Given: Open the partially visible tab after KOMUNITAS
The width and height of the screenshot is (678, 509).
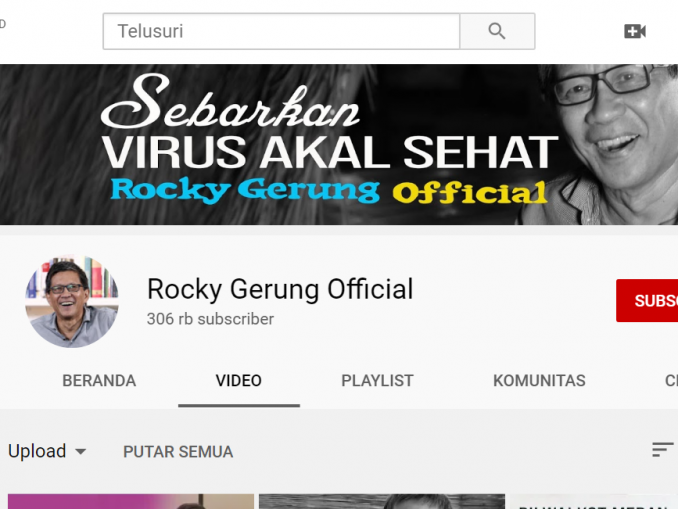Looking at the screenshot, I should pos(671,381).
